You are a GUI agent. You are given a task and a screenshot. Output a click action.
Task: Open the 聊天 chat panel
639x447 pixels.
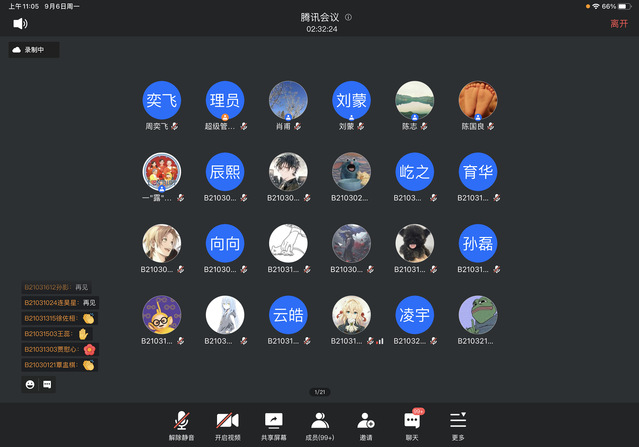click(x=412, y=424)
